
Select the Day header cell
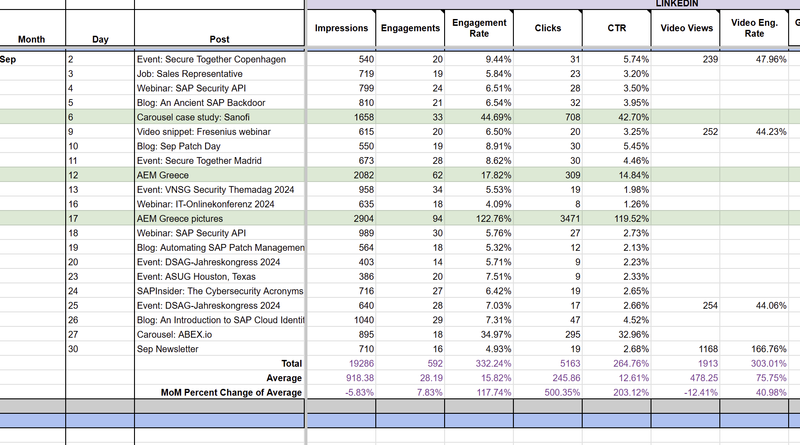pos(100,28)
